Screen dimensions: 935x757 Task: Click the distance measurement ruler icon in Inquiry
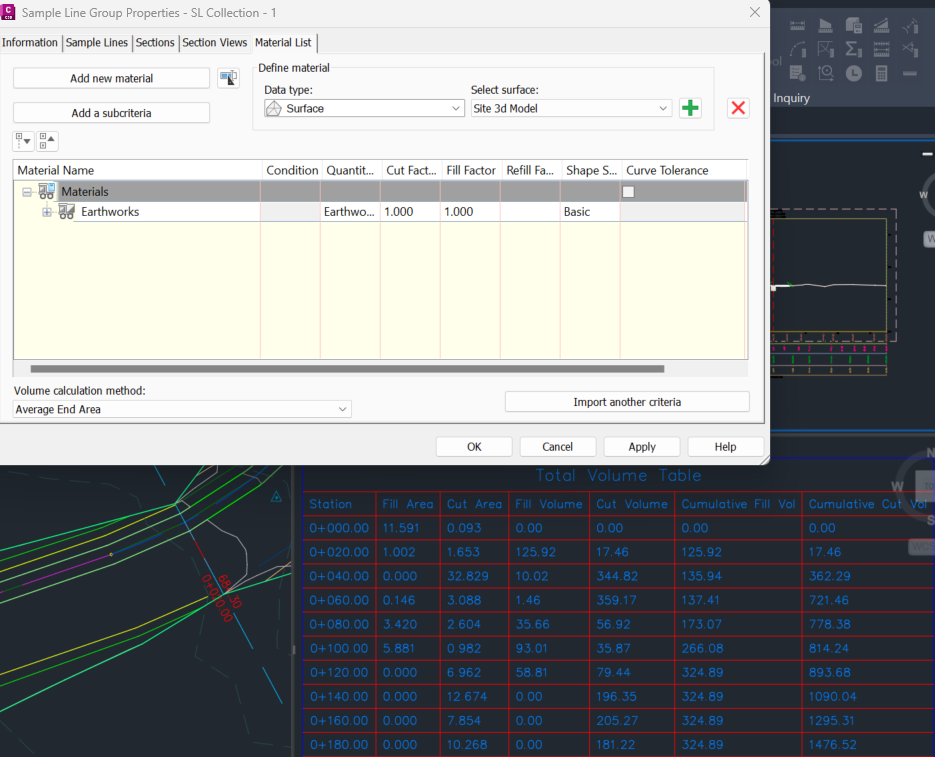[x=797, y=24]
